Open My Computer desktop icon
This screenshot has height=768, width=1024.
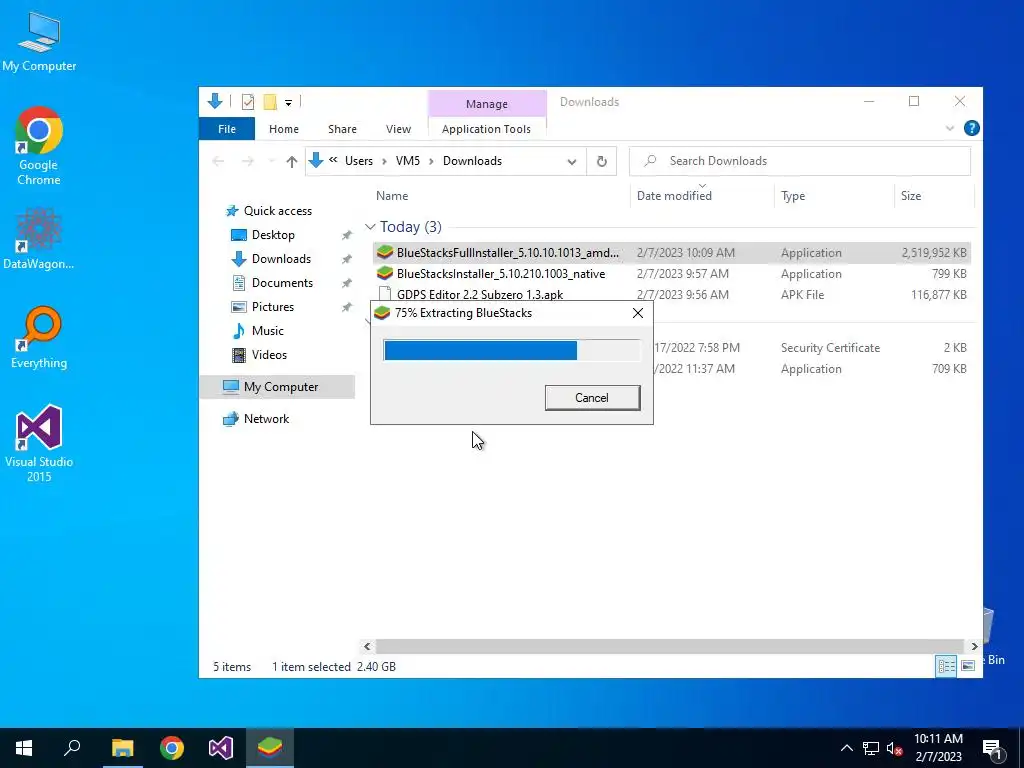tap(39, 42)
